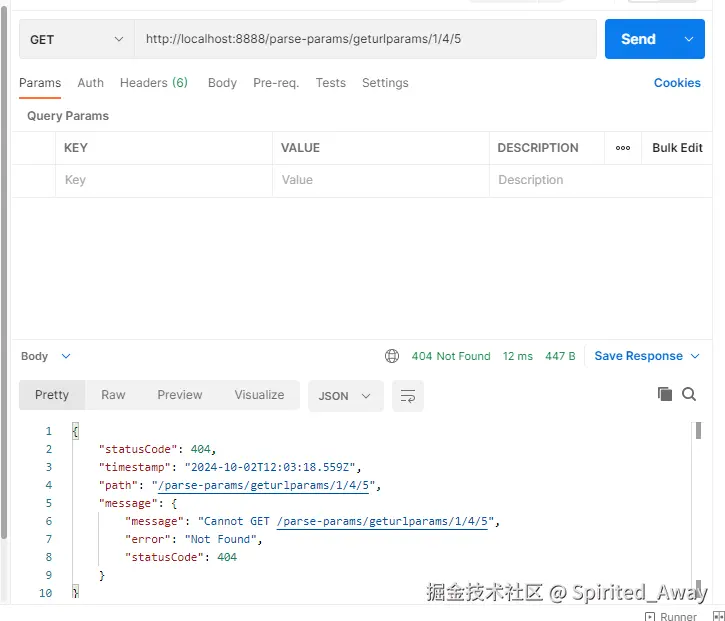Open the Tests tab
Screen dimensions: 725x621
331,83
